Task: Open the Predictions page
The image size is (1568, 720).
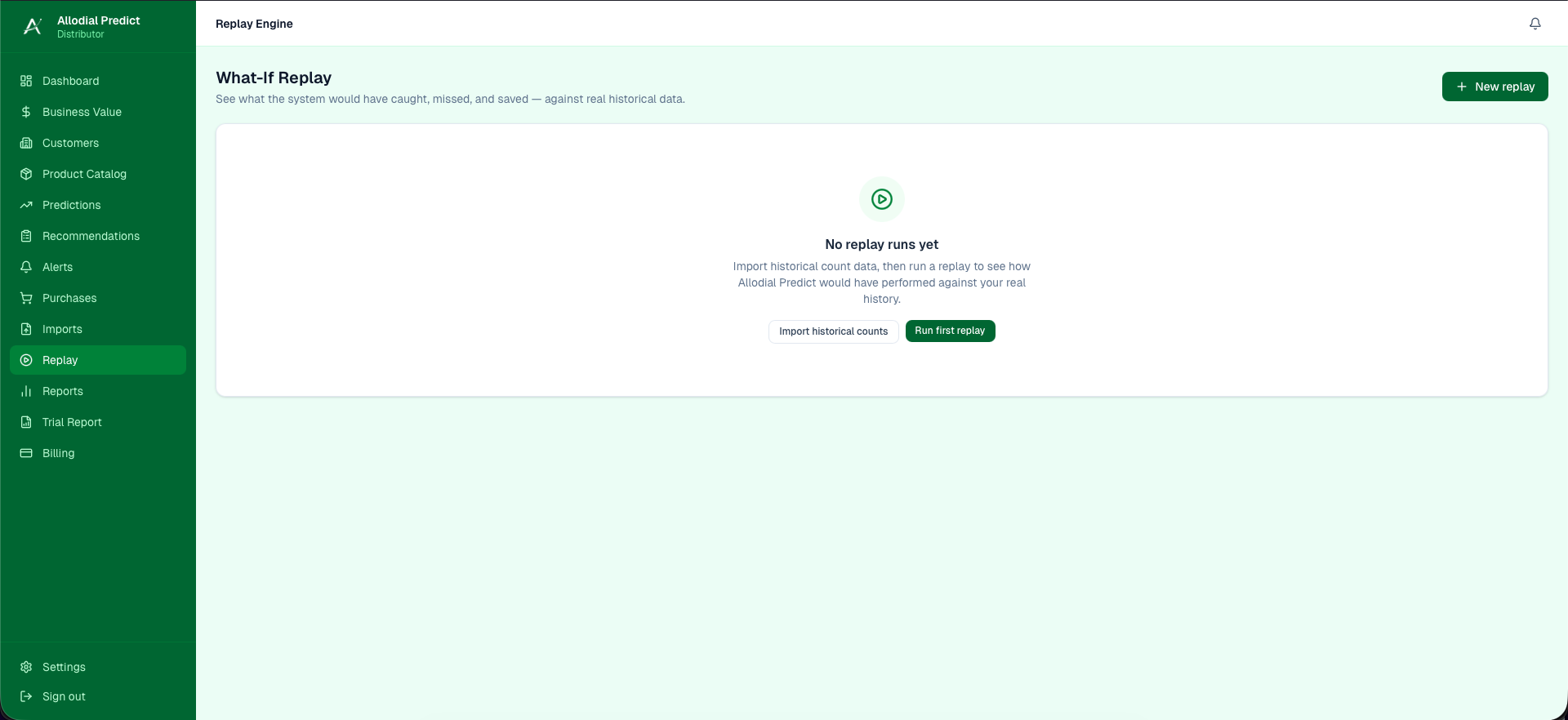Action: (x=98, y=205)
